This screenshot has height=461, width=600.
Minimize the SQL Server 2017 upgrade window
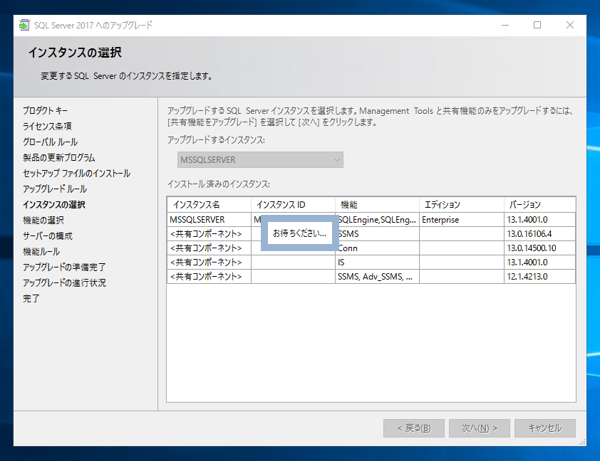click(505, 25)
